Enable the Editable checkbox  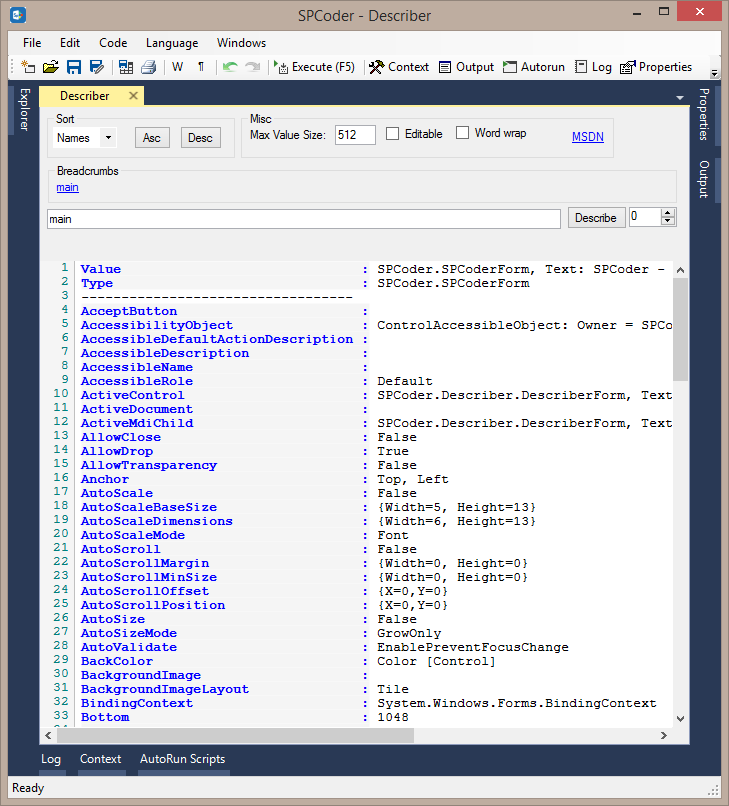(392, 134)
